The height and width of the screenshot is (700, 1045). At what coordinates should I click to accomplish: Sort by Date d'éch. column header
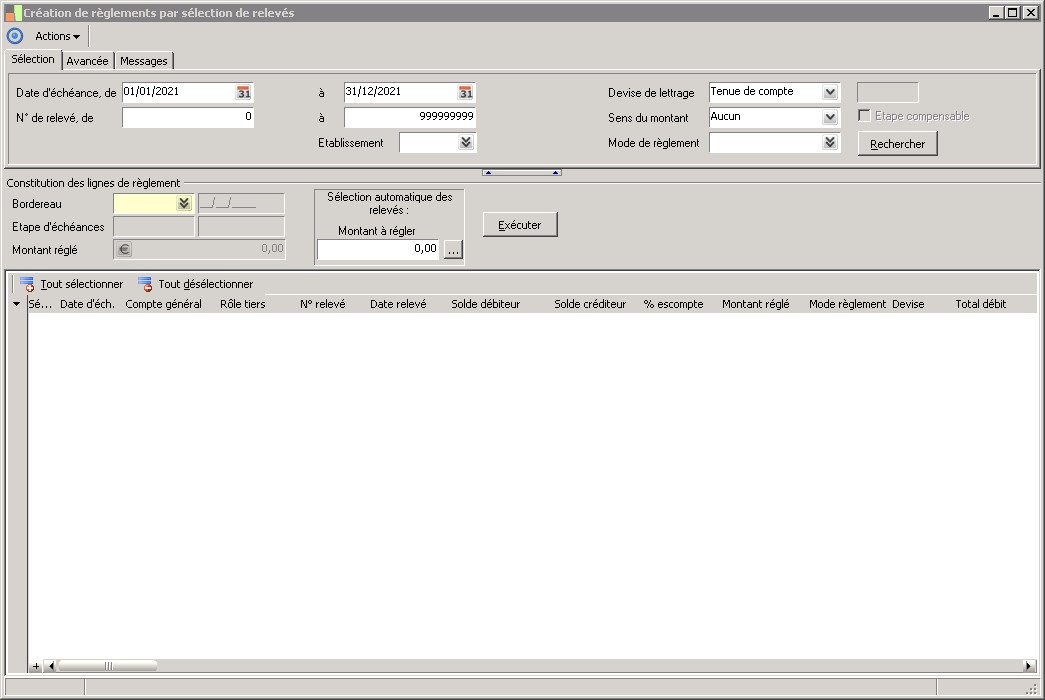point(87,304)
